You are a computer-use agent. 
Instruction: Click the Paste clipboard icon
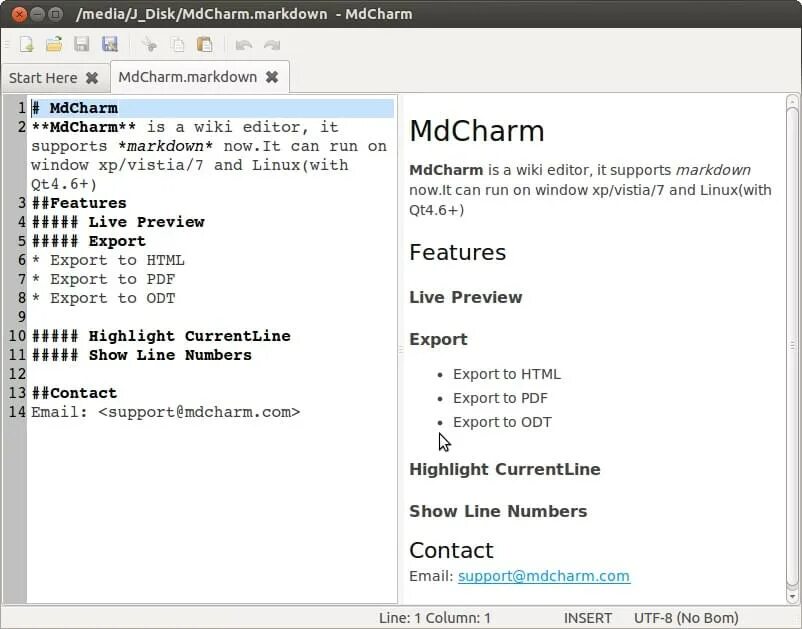pos(205,44)
